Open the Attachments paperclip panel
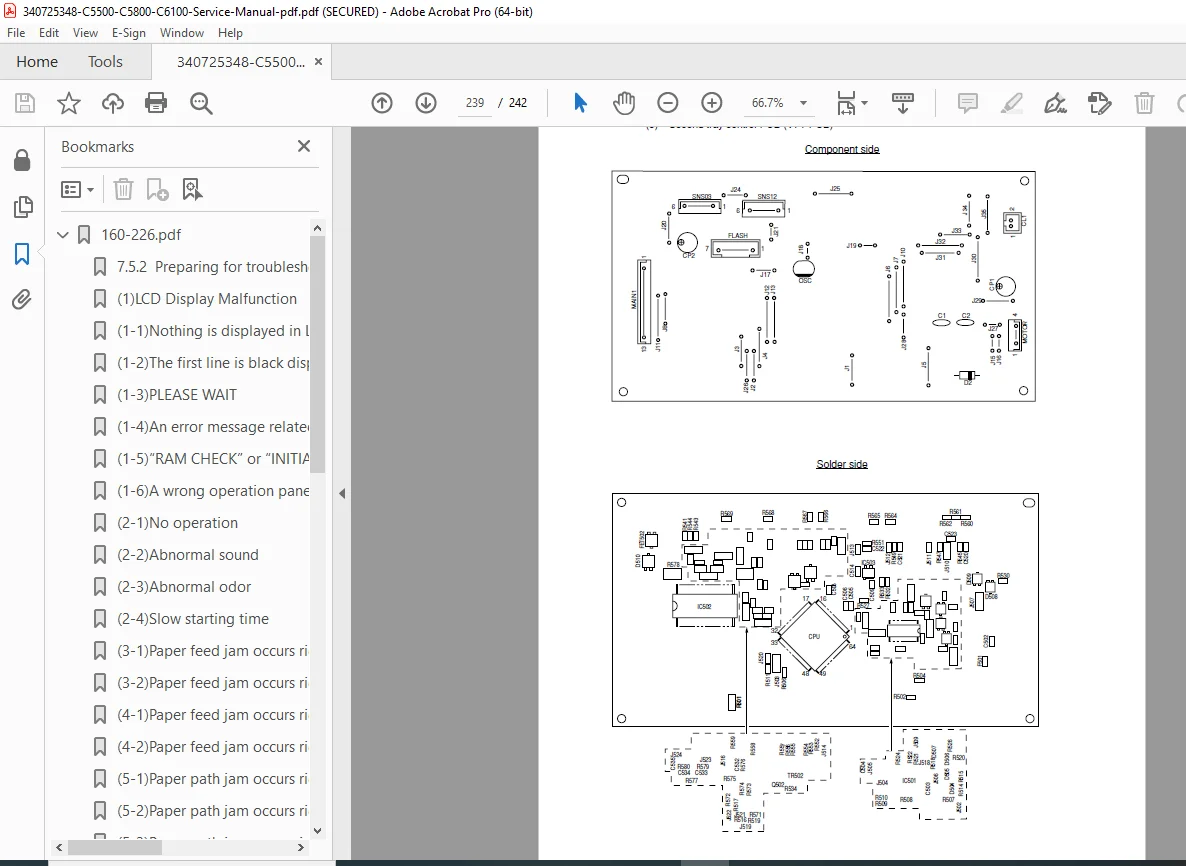 coord(21,300)
